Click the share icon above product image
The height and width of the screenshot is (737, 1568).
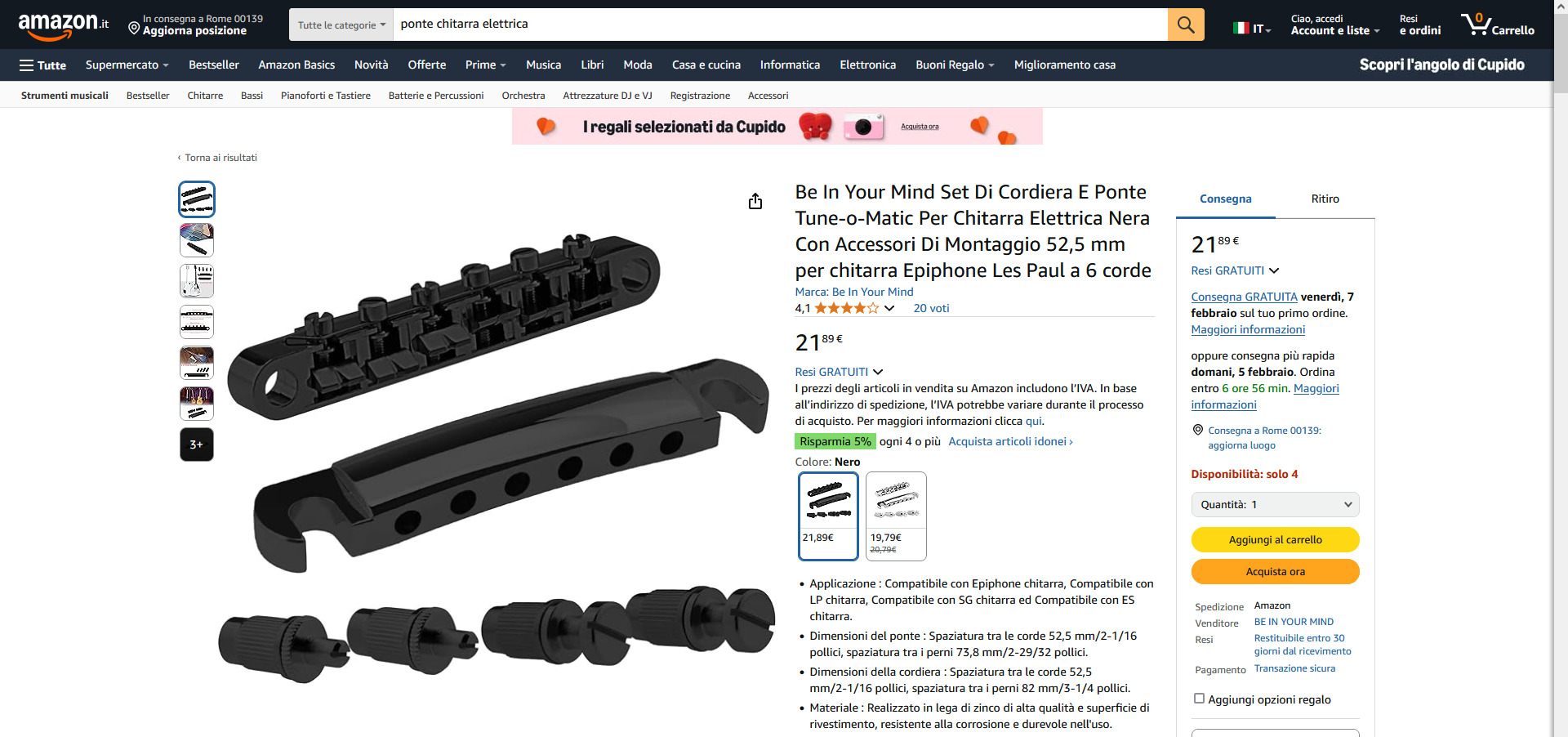tap(755, 201)
